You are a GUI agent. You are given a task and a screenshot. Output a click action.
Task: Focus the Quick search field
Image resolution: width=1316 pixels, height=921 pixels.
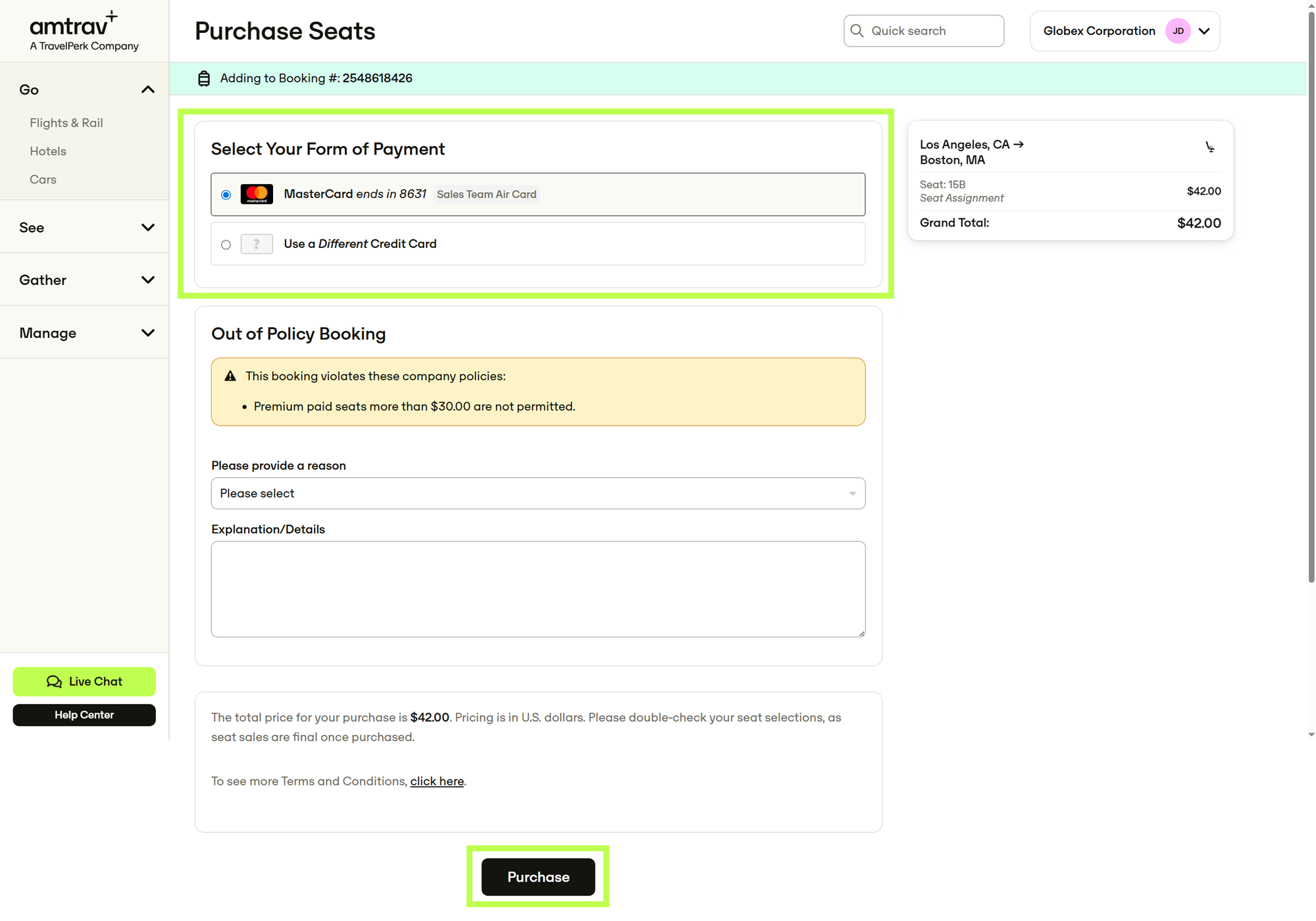[x=924, y=31]
